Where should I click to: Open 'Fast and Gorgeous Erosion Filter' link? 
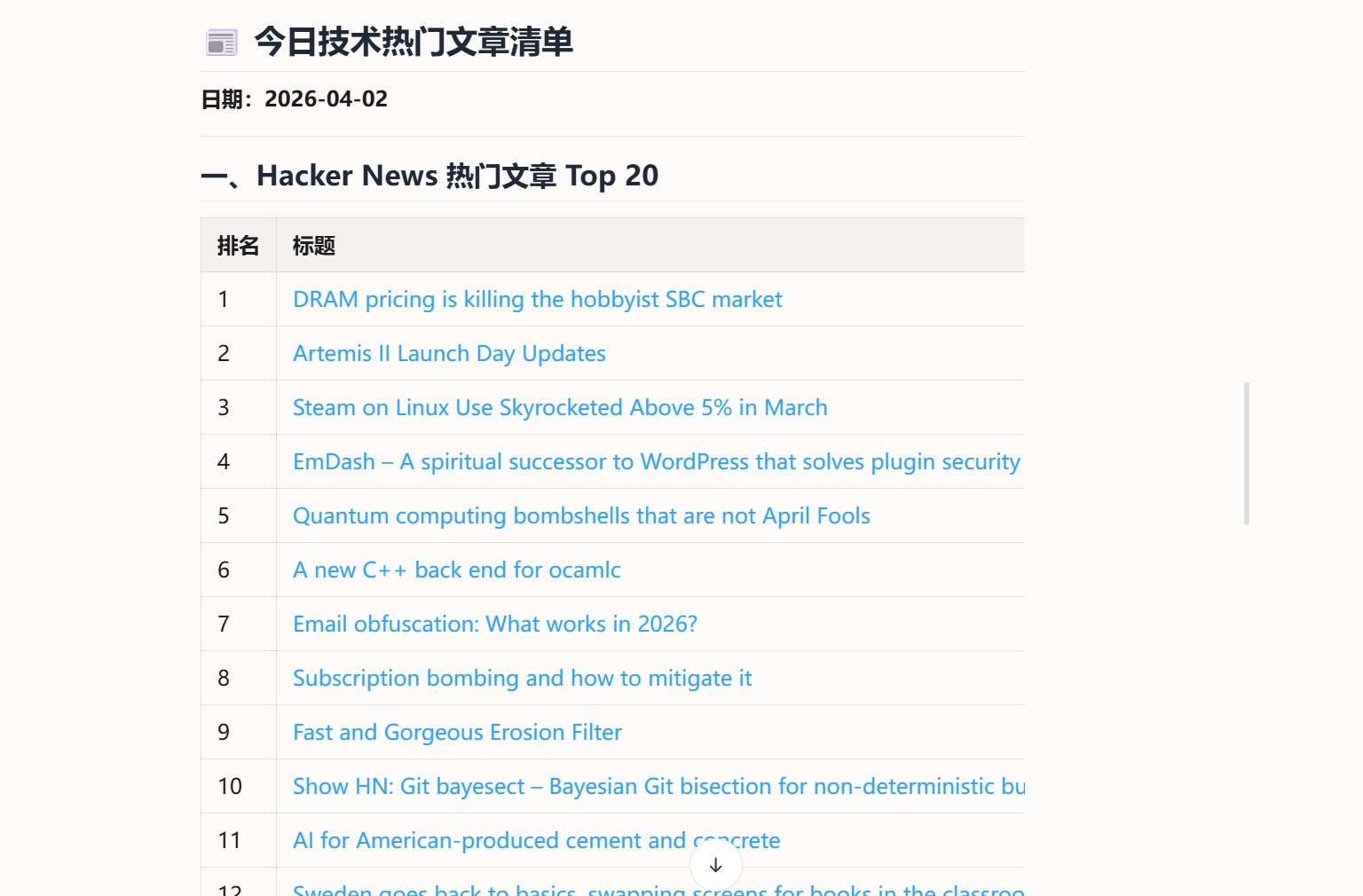(x=457, y=733)
